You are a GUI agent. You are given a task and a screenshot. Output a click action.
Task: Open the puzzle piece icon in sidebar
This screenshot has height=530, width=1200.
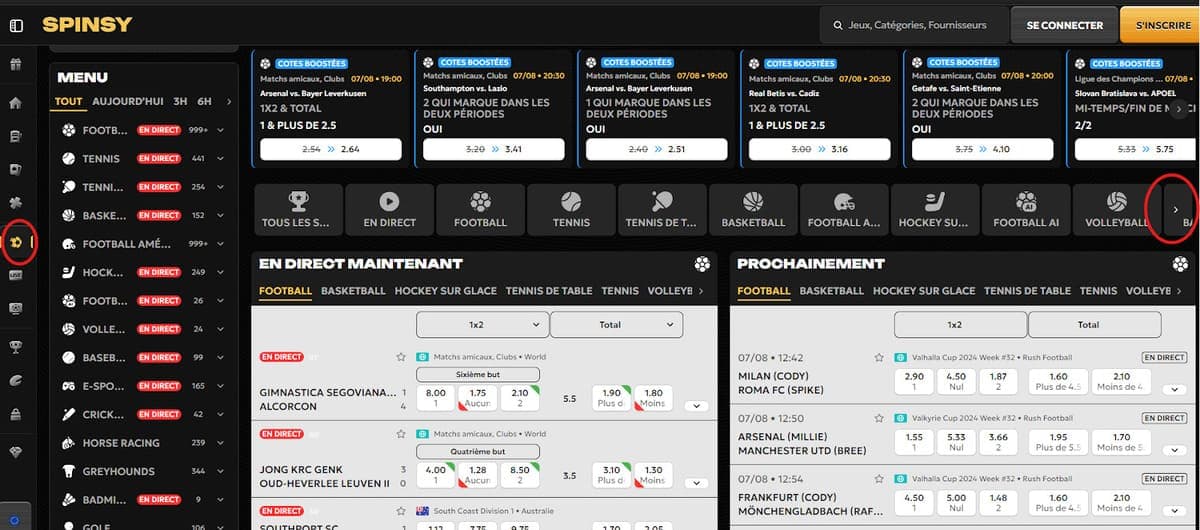pos(15,205)
